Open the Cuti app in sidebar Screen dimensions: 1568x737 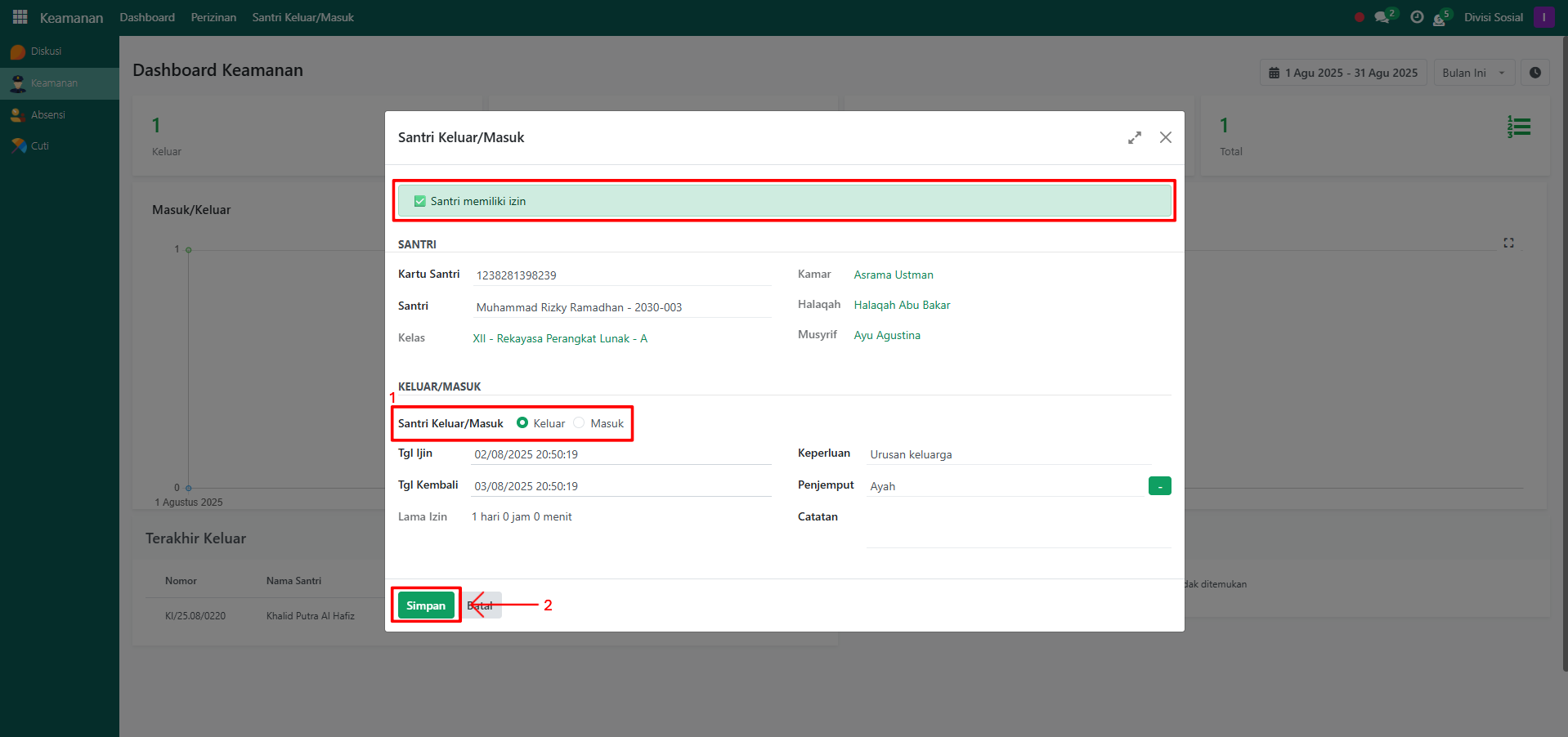click(x=39, y=146)
